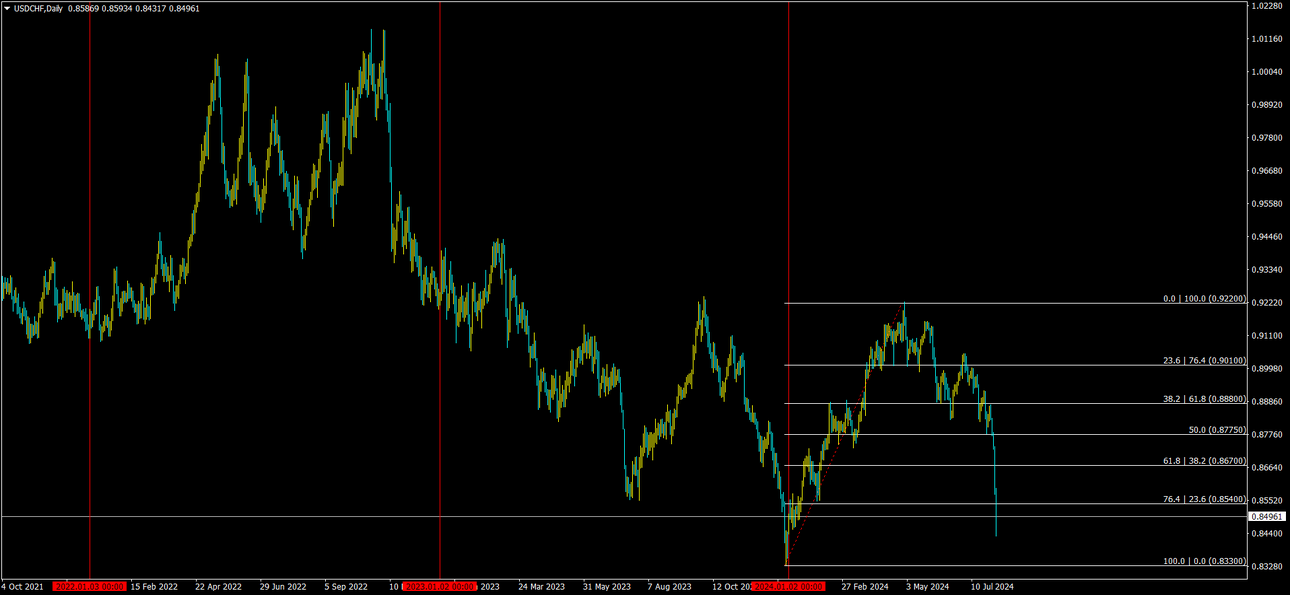Viewport: 1290px width, 595px height.
Task: Click the 0.96680 price scale label
Action: coord(1267,171)
